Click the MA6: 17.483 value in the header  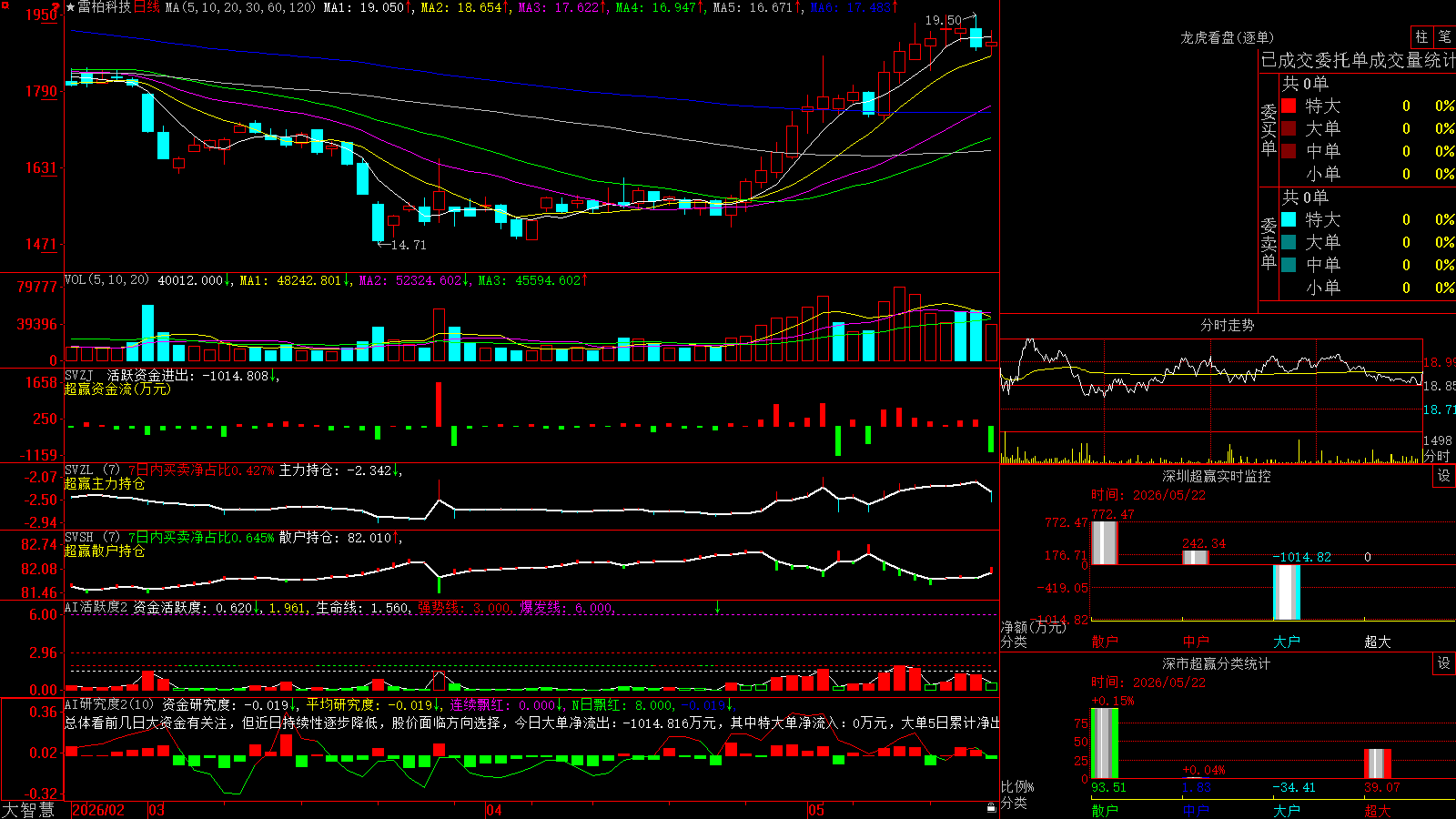click(x=854, y=7)
